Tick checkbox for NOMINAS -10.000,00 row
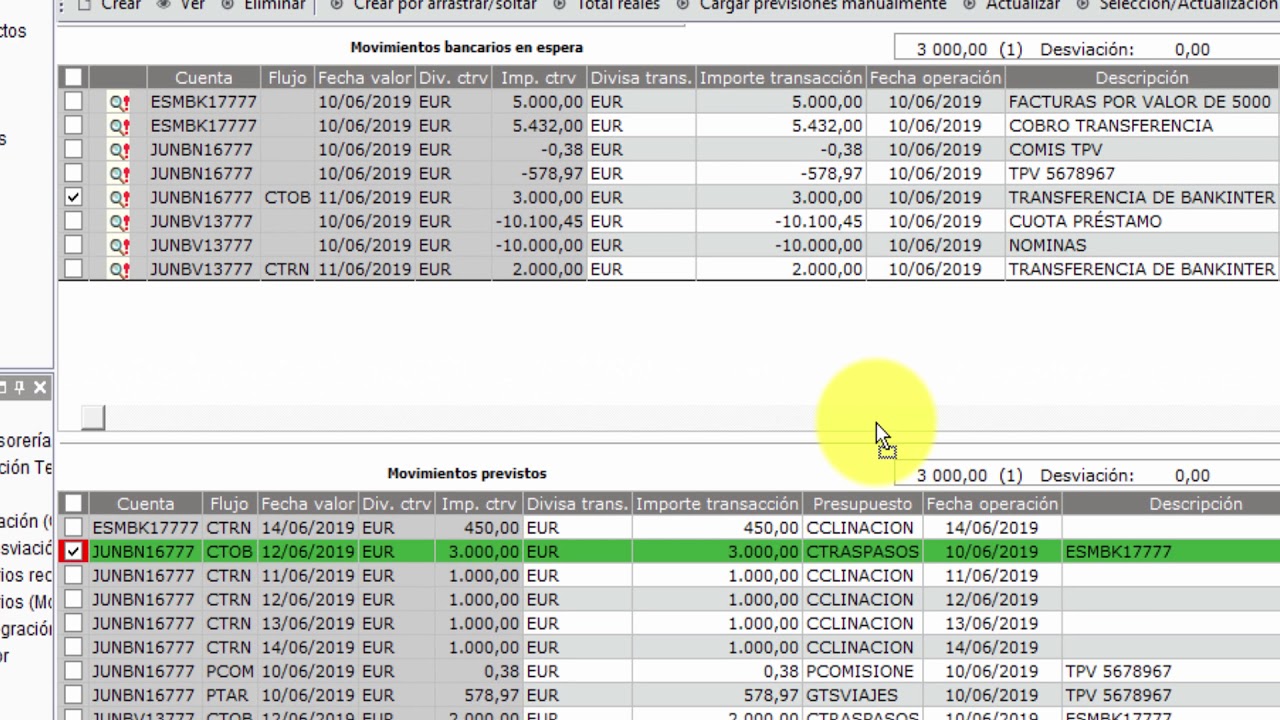Image resolution: width=1280 pixels, height=720 pixels. pyautogui.click(x=73, y=245)
